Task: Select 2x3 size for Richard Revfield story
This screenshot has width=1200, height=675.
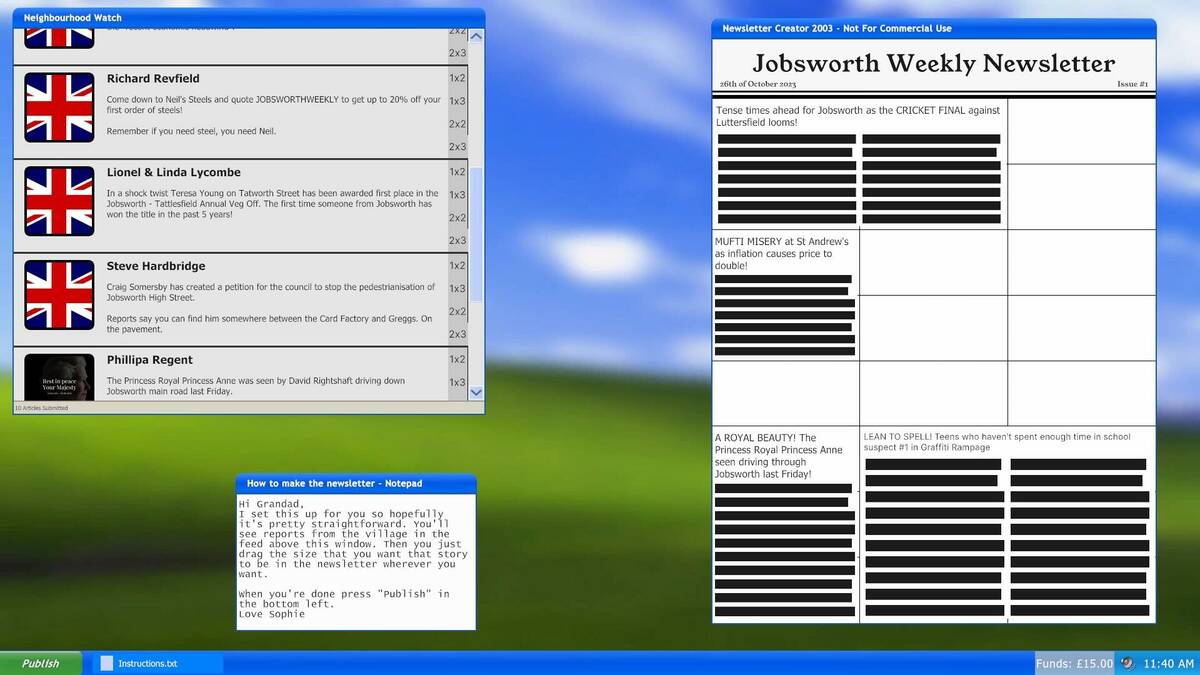Action: (x=457, y=147)
